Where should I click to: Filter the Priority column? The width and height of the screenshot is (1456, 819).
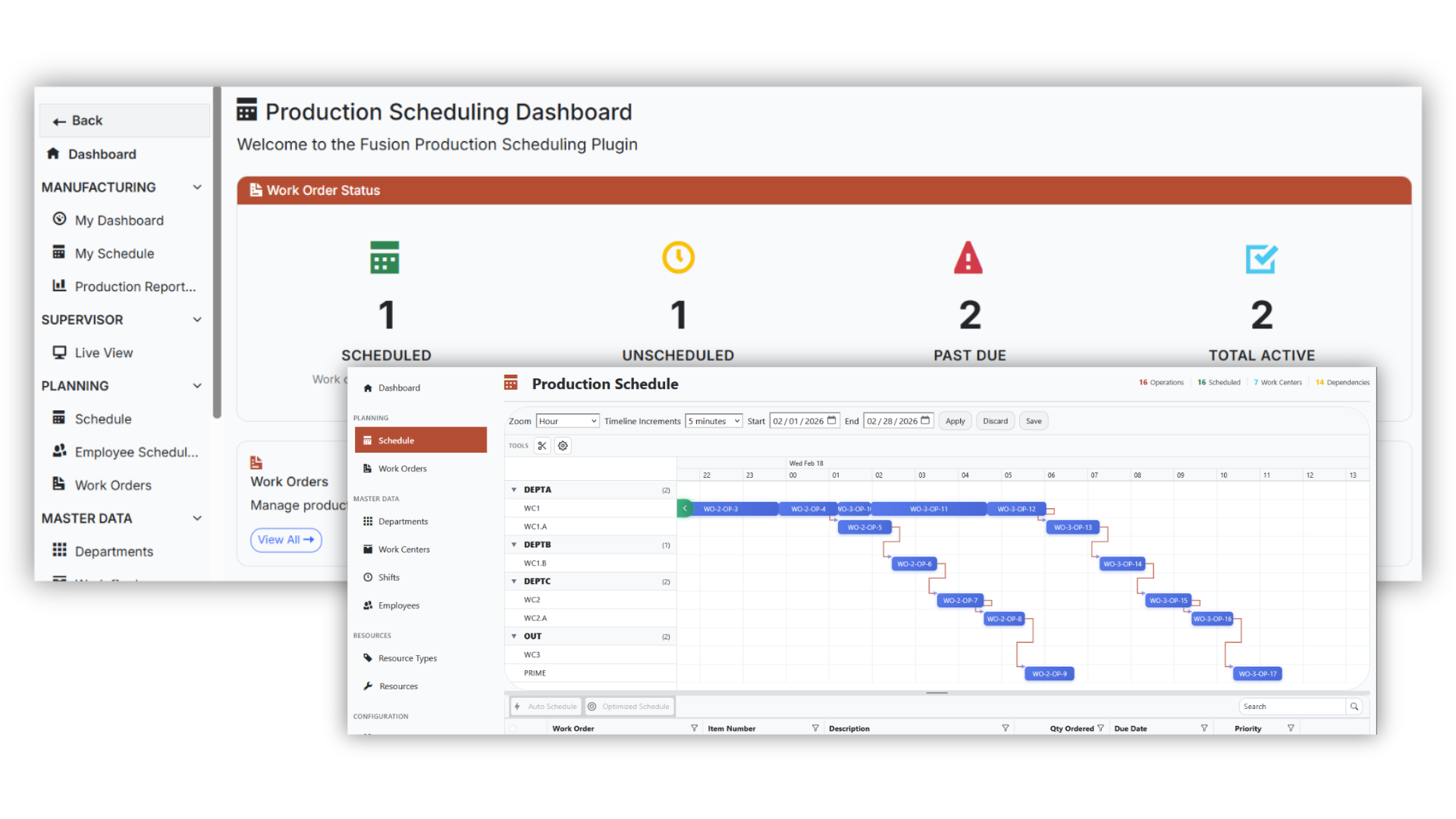tap(1291, 728)
